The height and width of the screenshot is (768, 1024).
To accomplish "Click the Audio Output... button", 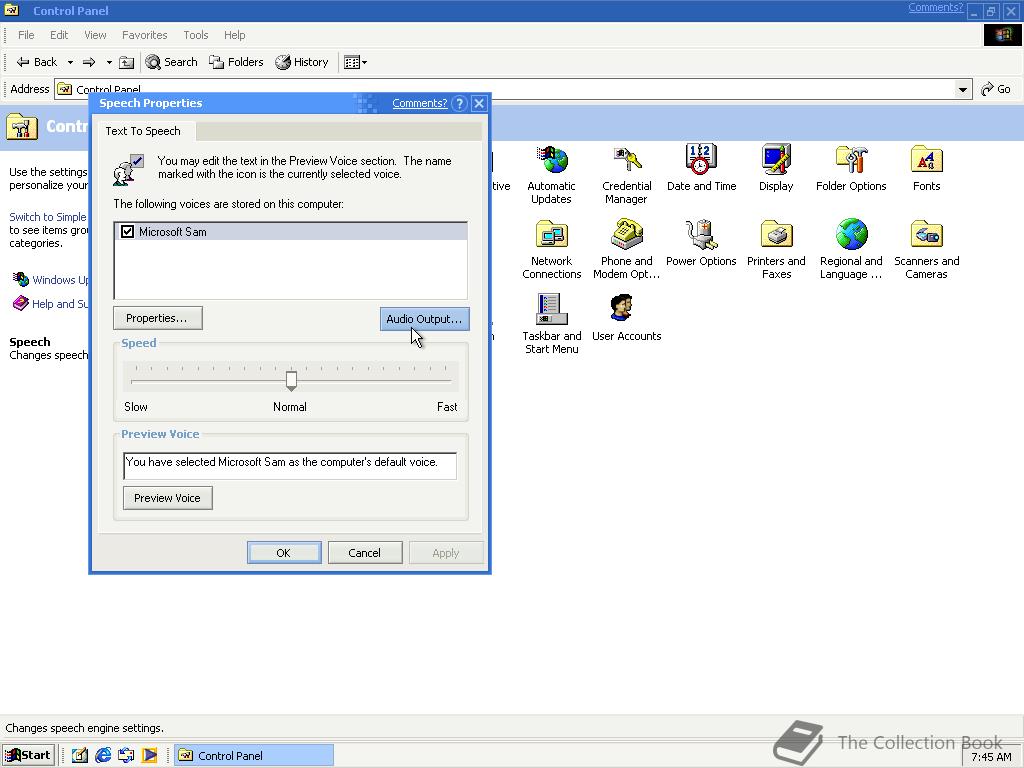I will point(424,319).
